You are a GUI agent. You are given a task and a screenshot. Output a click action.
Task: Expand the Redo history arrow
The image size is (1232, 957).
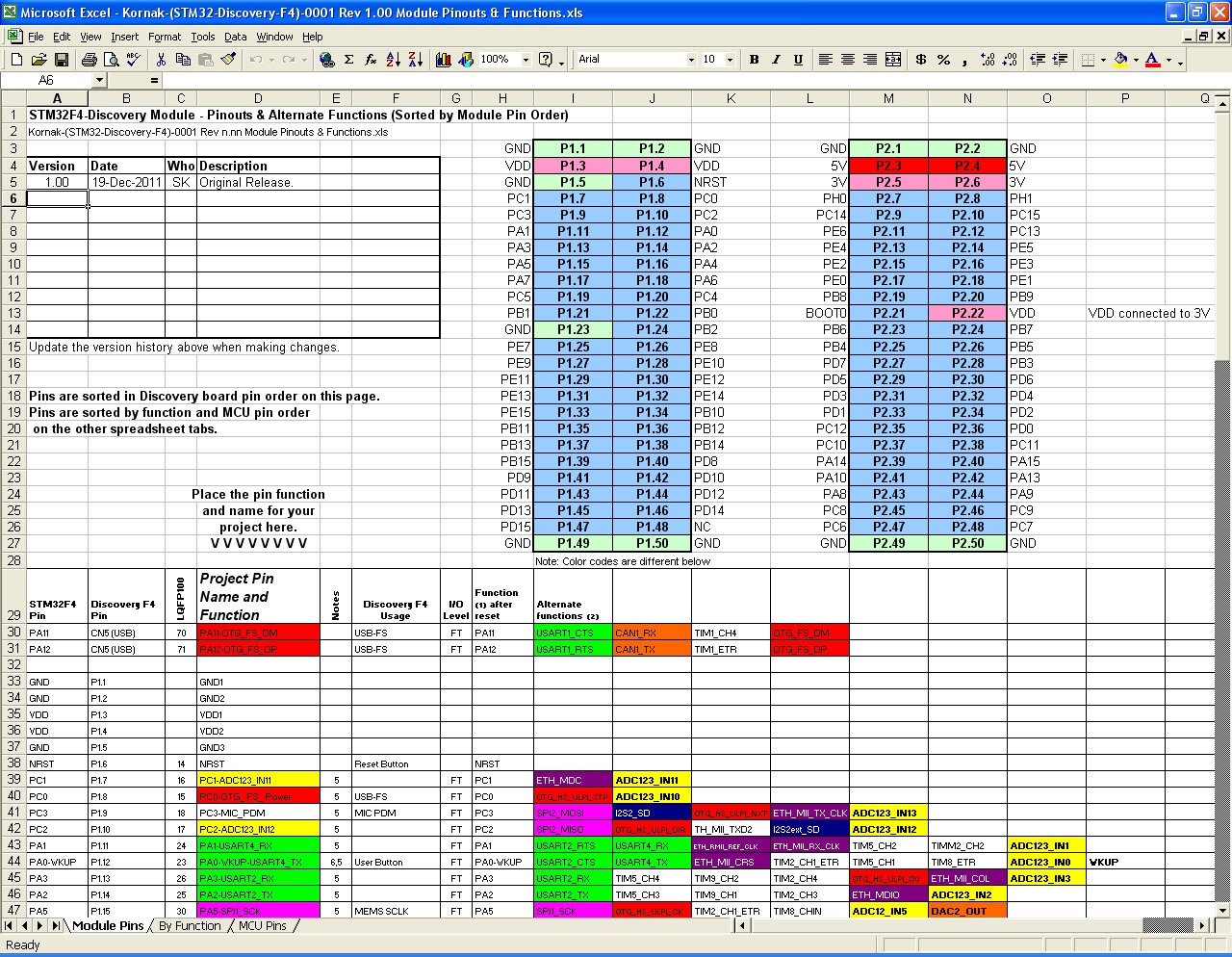click(305, 60)
